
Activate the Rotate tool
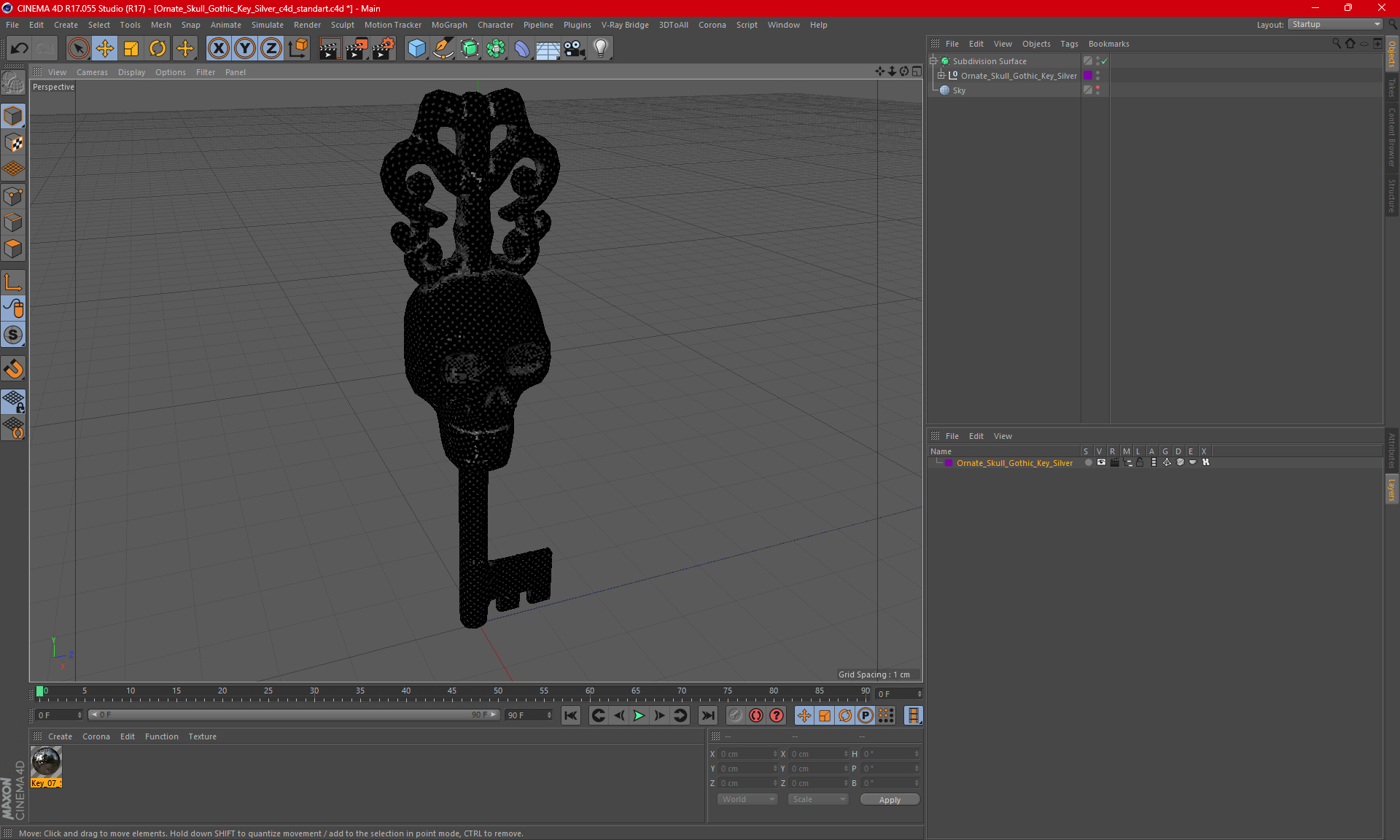tap(157, 48)
